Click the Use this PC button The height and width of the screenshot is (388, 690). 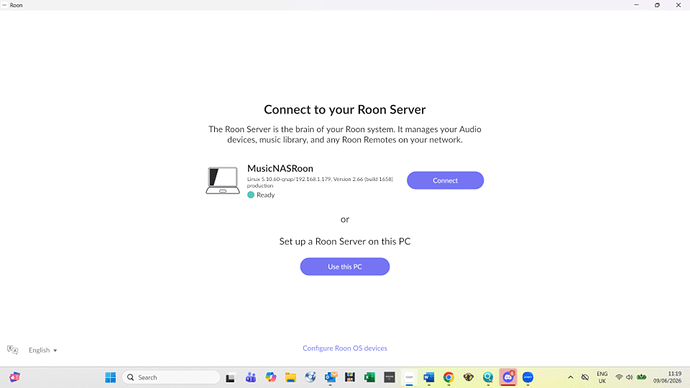tap(345, 267)
